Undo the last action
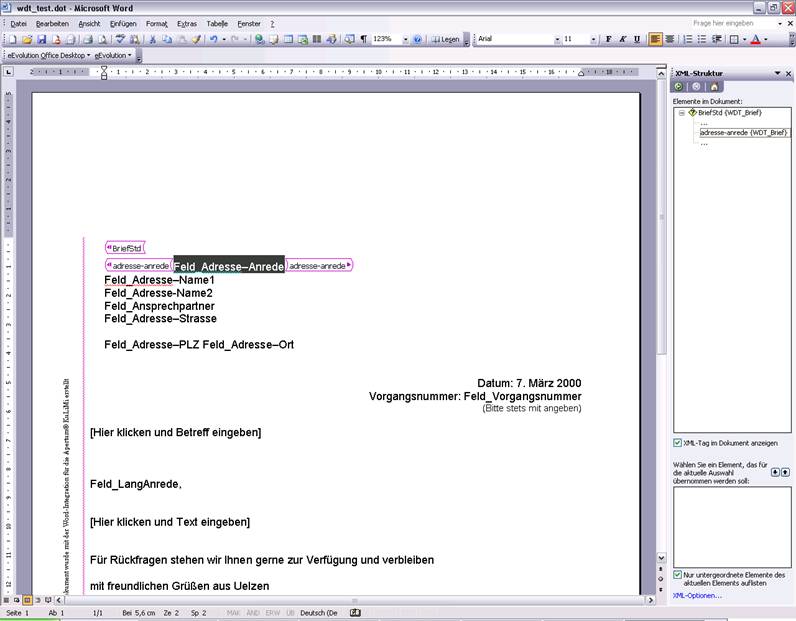 coord(213,39)
